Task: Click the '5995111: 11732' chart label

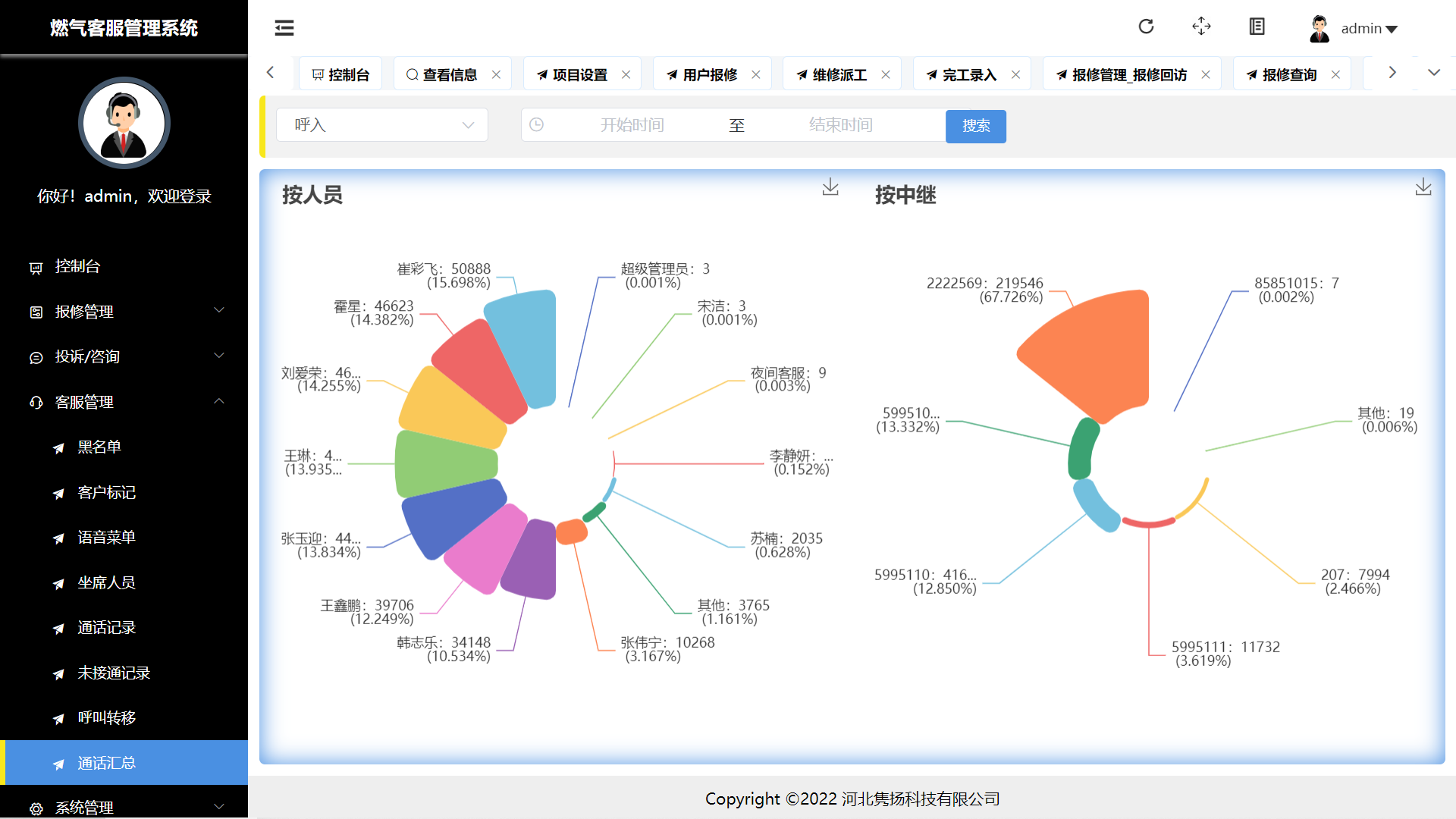Action: tap(1225, 654)
